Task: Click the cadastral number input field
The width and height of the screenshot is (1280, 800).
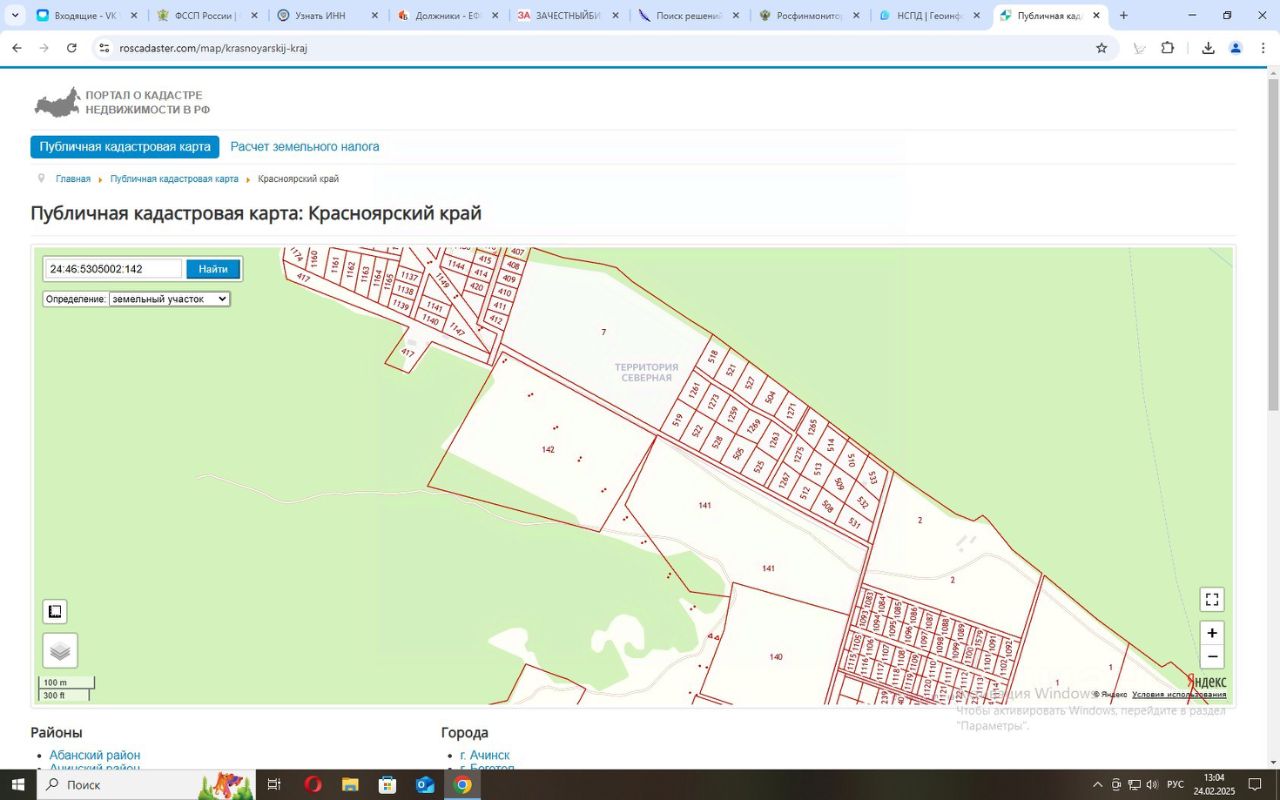Action: [114, 269]
